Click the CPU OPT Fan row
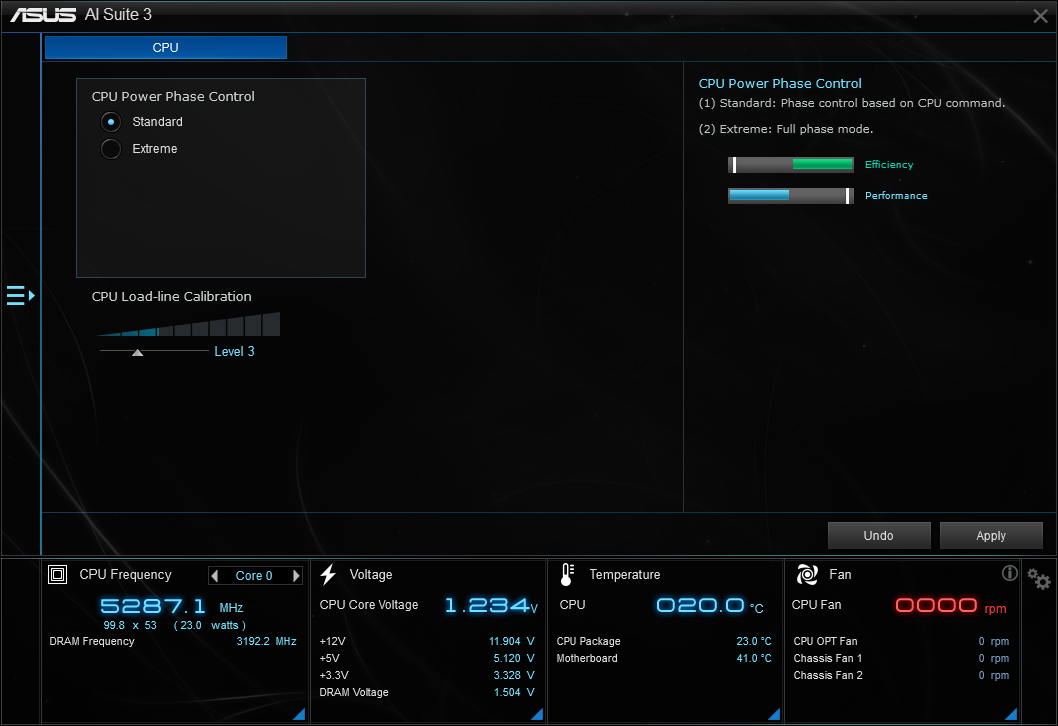Viewport: 1058px width, 726px height. click(x=901, y=641)
